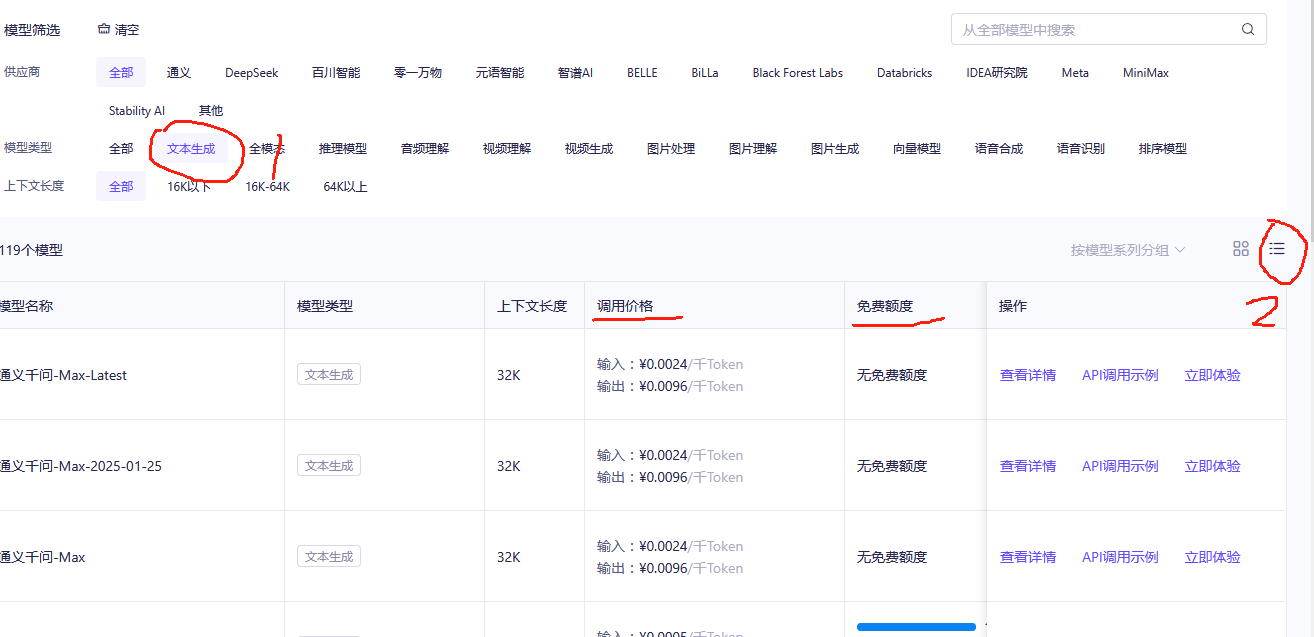Click 32K cell in 通义千问-Max-2025-01-25 row
This screenshot has height=637, width=1314.
(508, 467)
